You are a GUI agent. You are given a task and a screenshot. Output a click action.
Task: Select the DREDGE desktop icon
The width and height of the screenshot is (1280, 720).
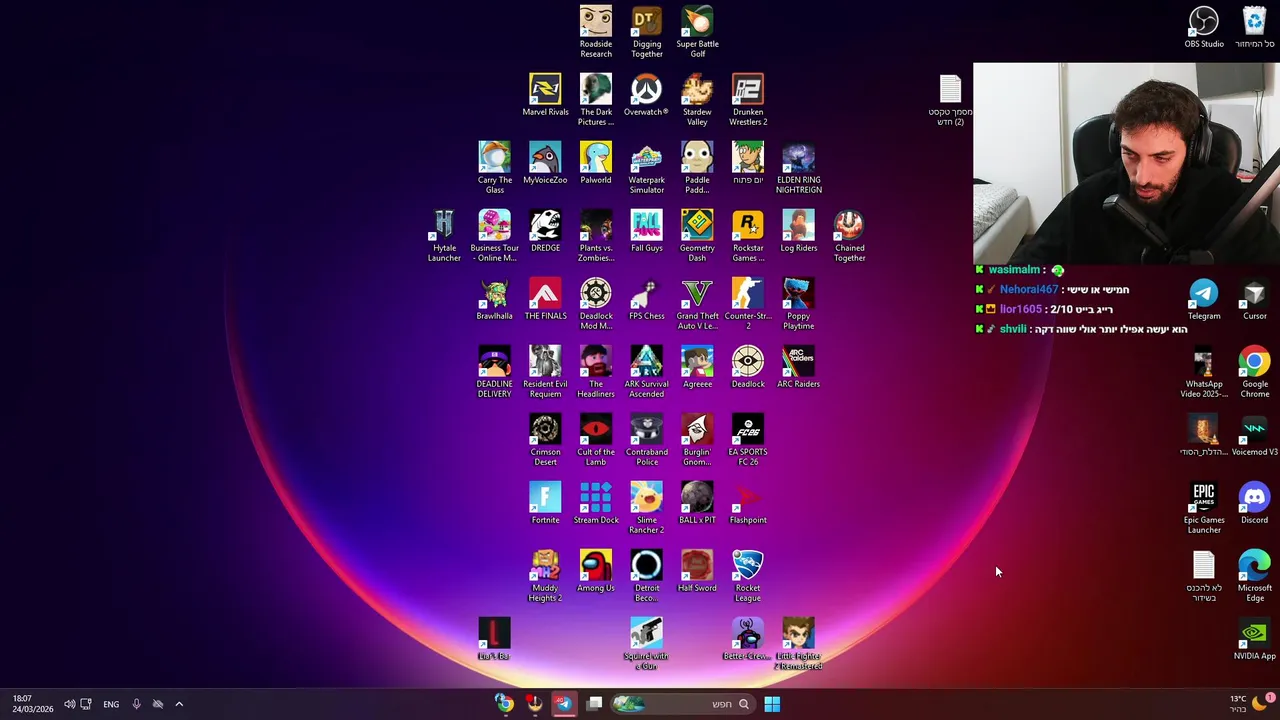pyautogui.click(x=545, y=231)
